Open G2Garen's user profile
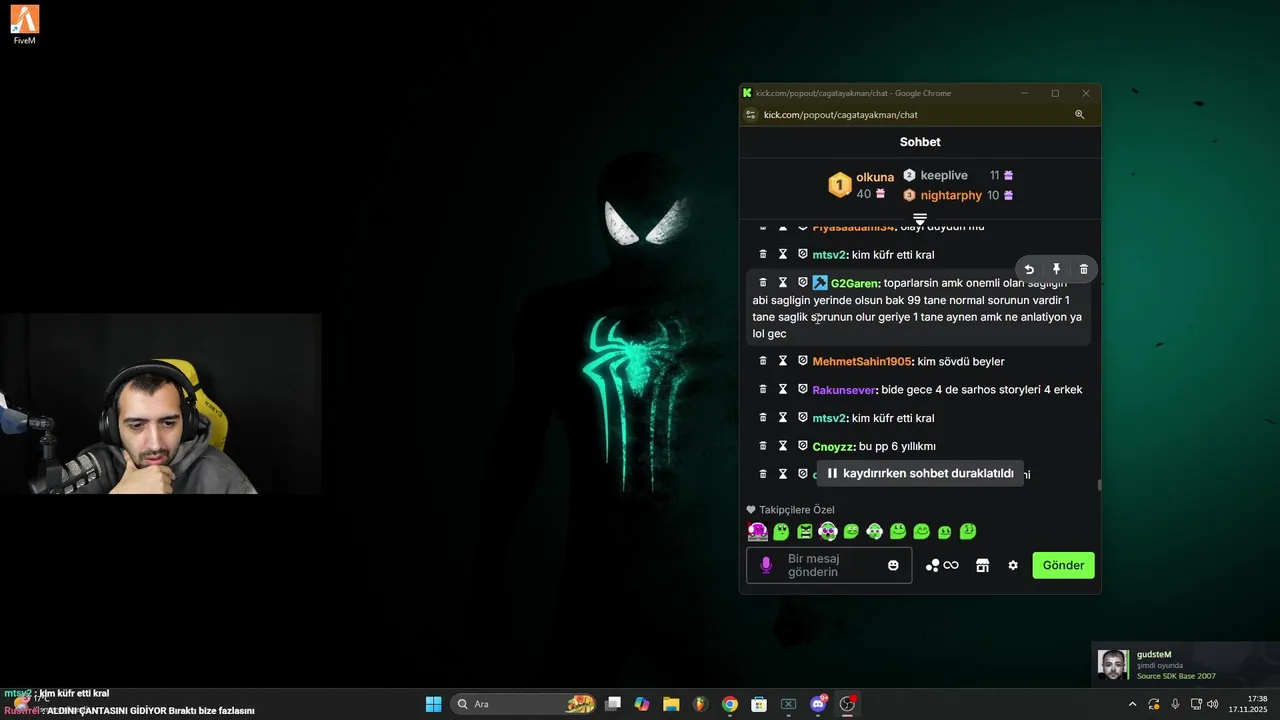 pos(854,283)
